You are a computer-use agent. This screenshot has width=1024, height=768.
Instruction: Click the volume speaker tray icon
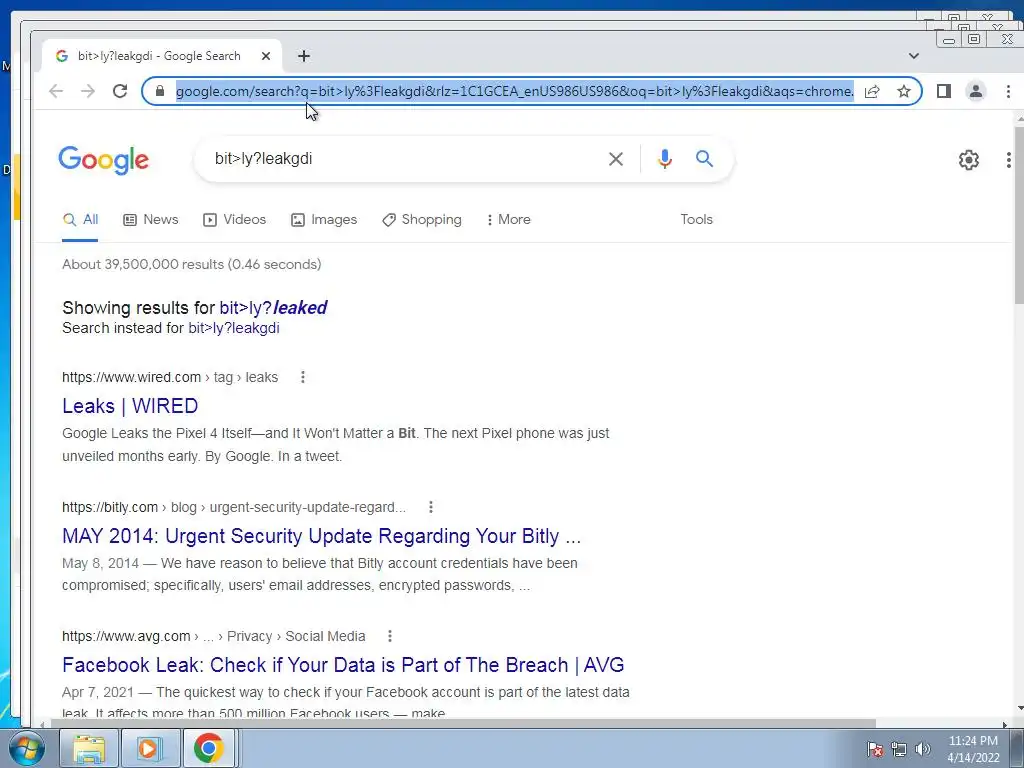pyautogui.click(x=922, y=749)
